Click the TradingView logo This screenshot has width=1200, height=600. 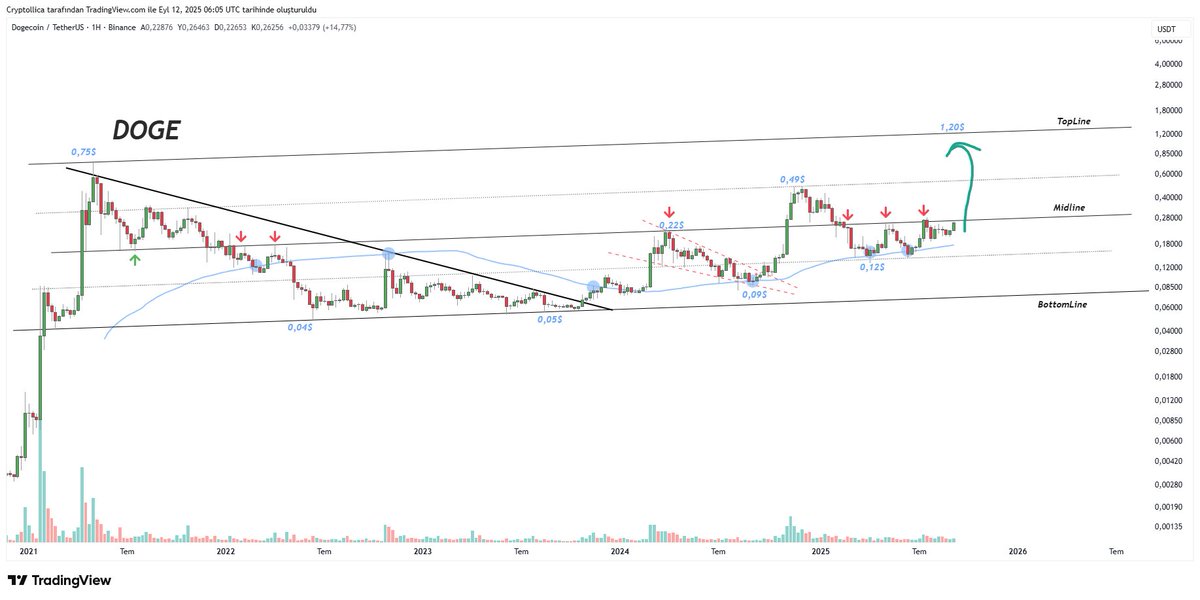coord(60,580)
